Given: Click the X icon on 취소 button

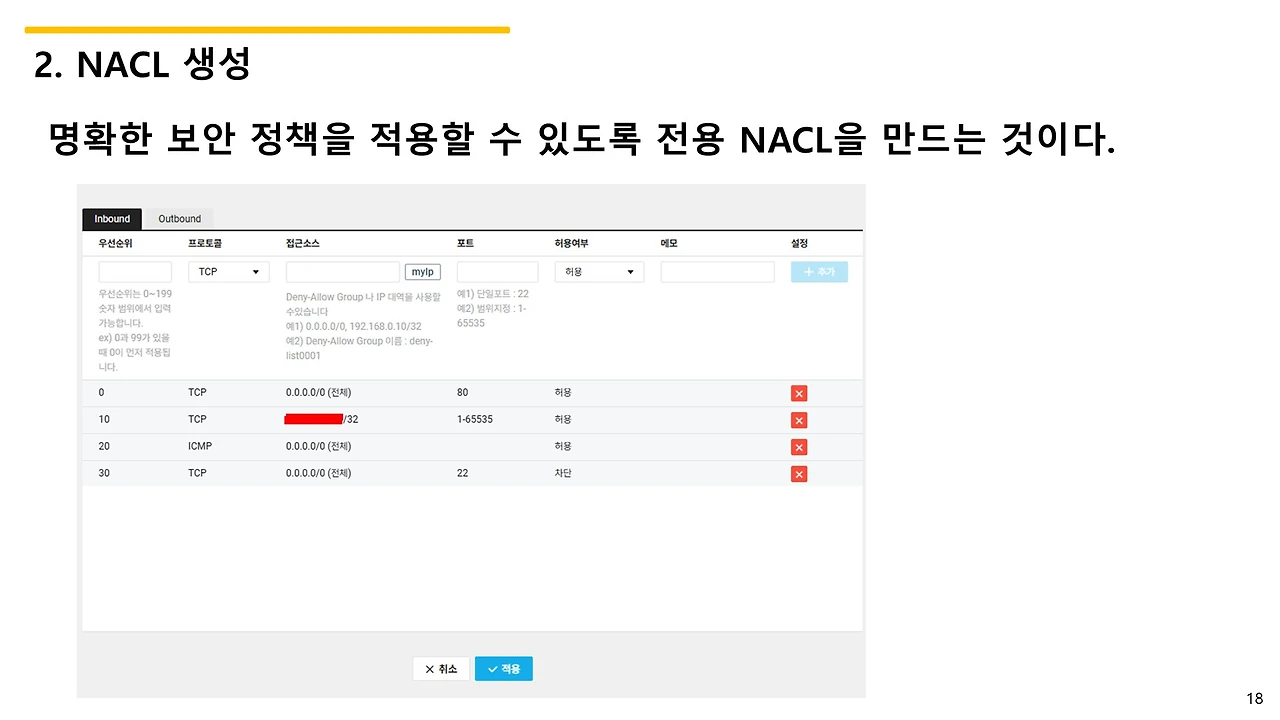Looking at the screenshot, I should pos(428,669).
